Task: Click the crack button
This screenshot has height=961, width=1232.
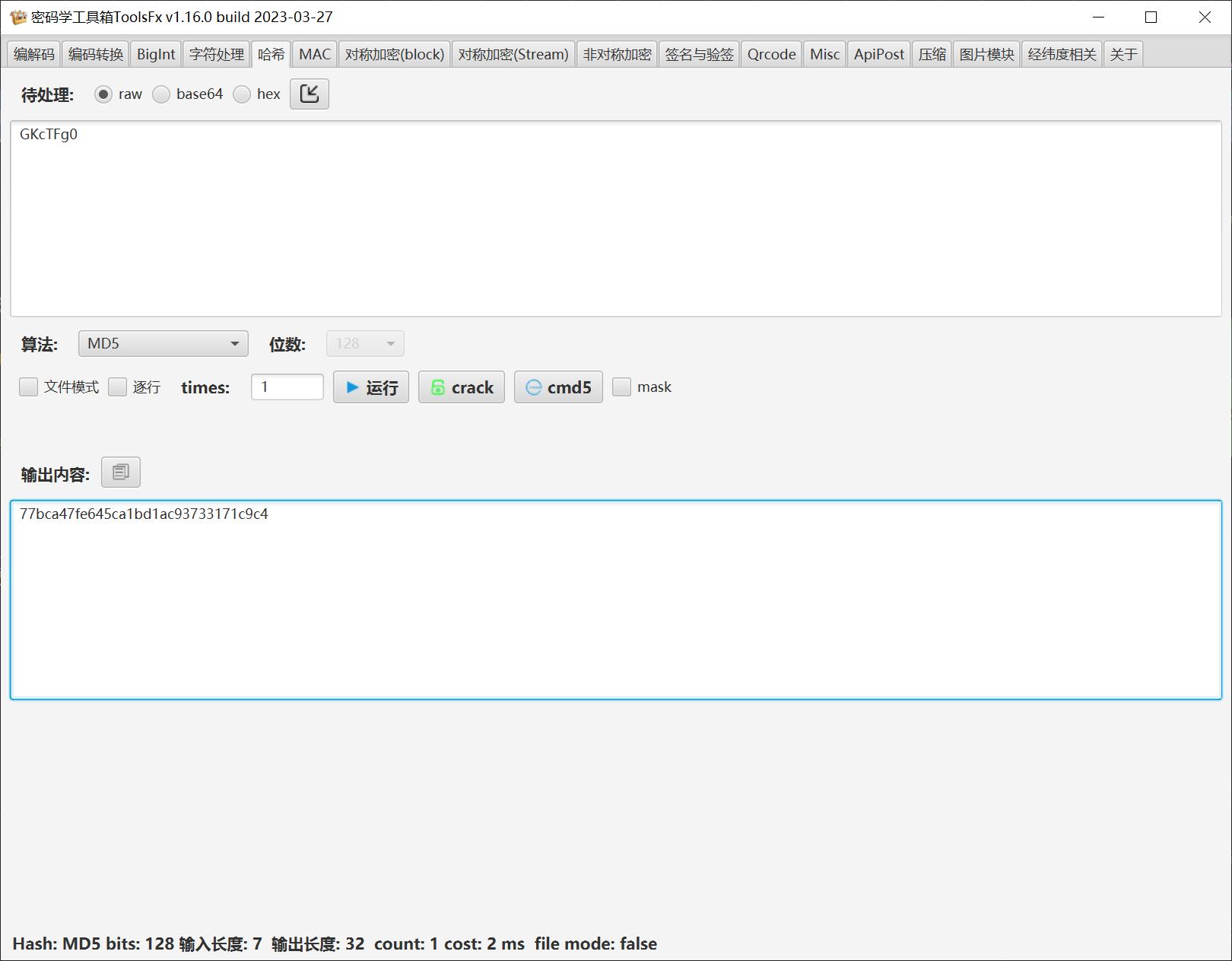Action: click(x=462, y=387)
